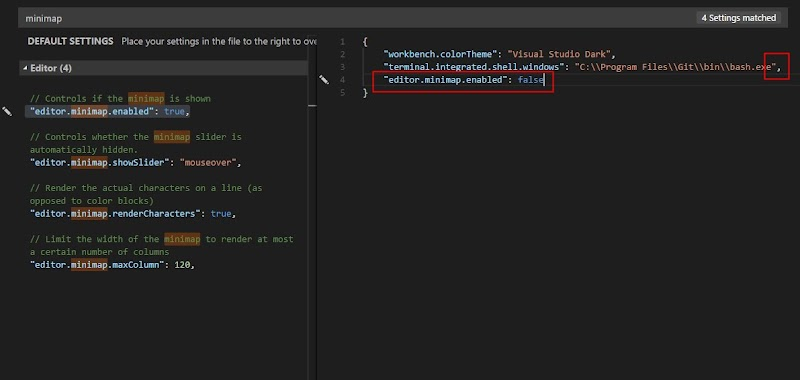Collapse the Editor (4) settings group
This screenshot has height=380, width=800.
pyautogui.click(x=25, y=68)
